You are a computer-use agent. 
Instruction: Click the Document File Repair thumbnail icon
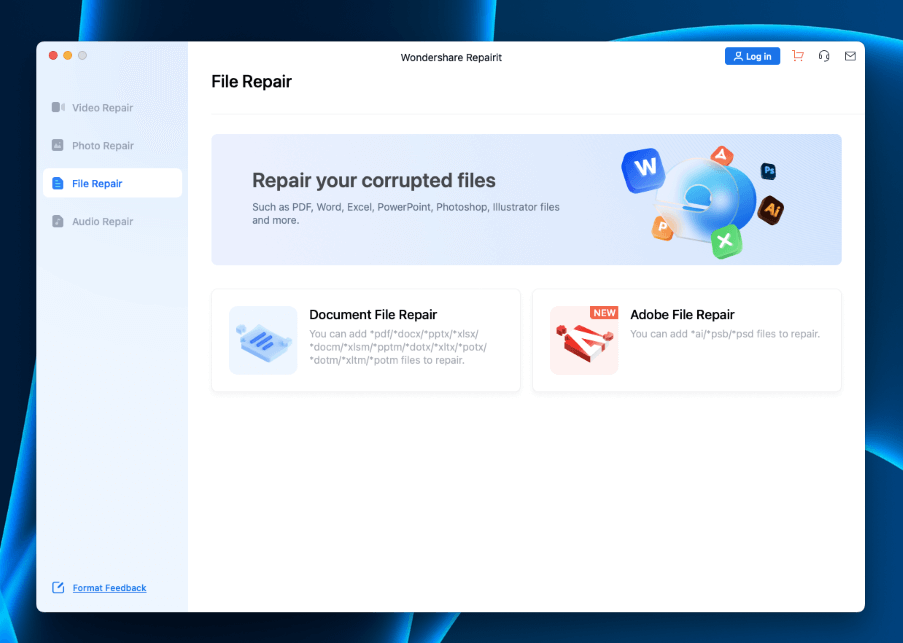click(263, 340)
